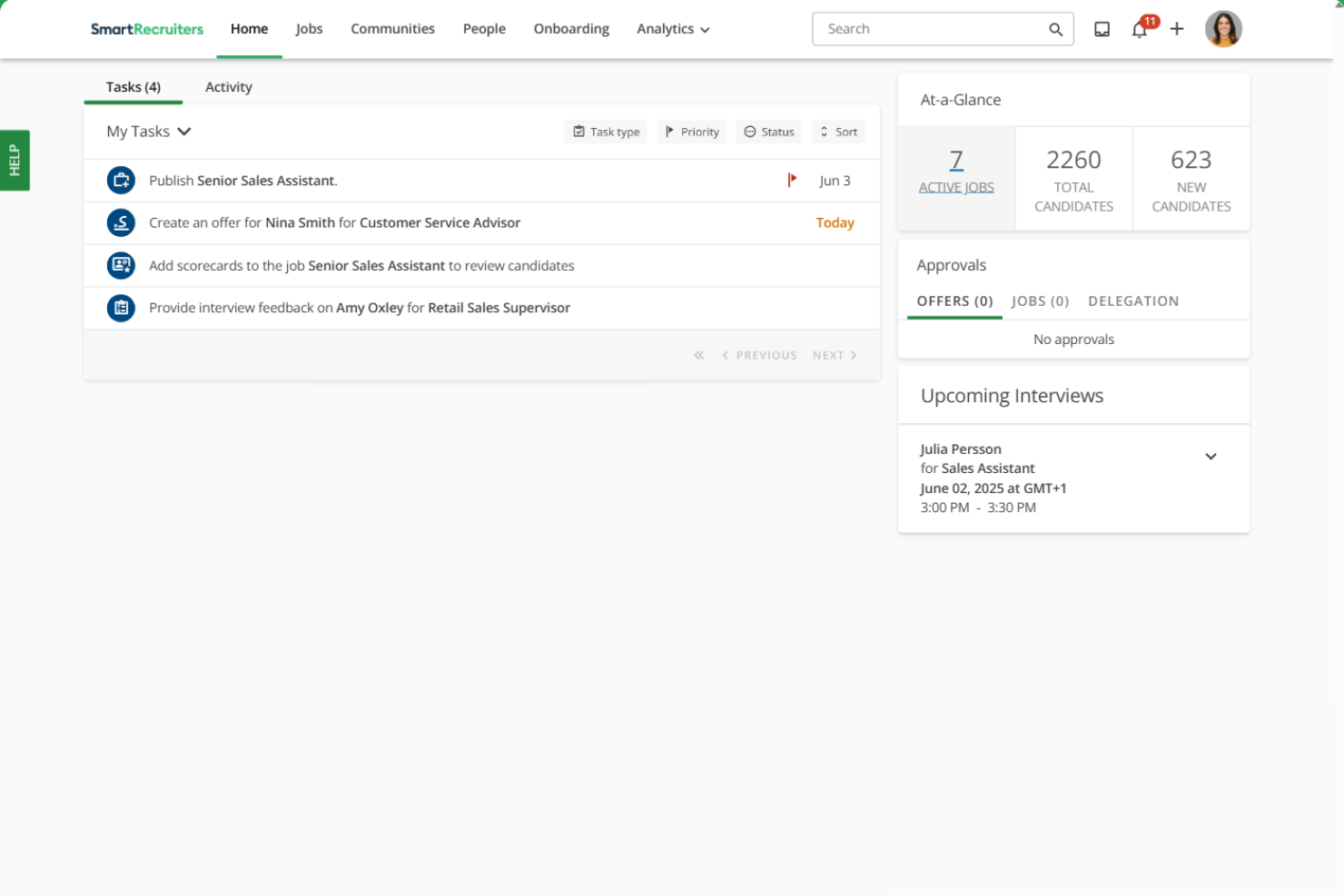Click the No approvals message

[x=1073, y=340]
